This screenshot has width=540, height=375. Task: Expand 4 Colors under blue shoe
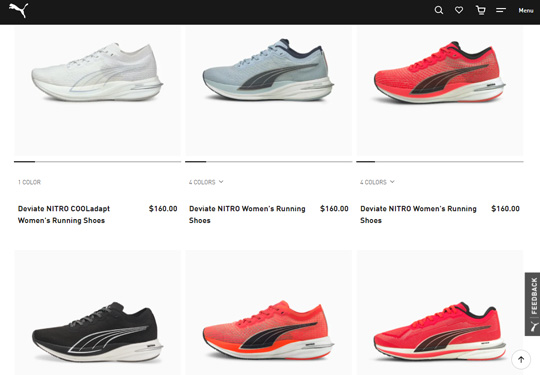tap(206, 182)
